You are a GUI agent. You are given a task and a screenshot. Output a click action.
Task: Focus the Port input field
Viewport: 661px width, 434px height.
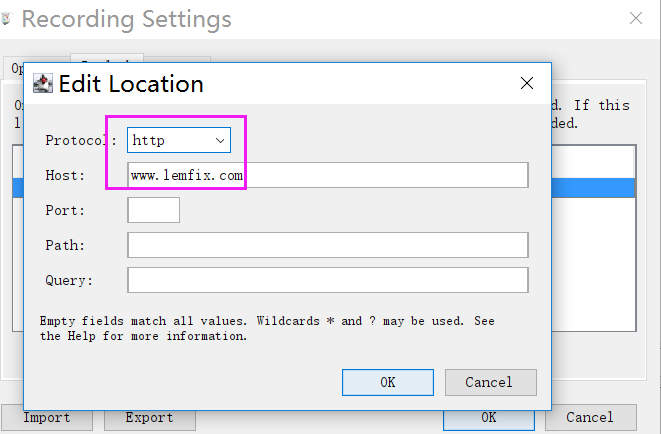click(x=153, y=210)
